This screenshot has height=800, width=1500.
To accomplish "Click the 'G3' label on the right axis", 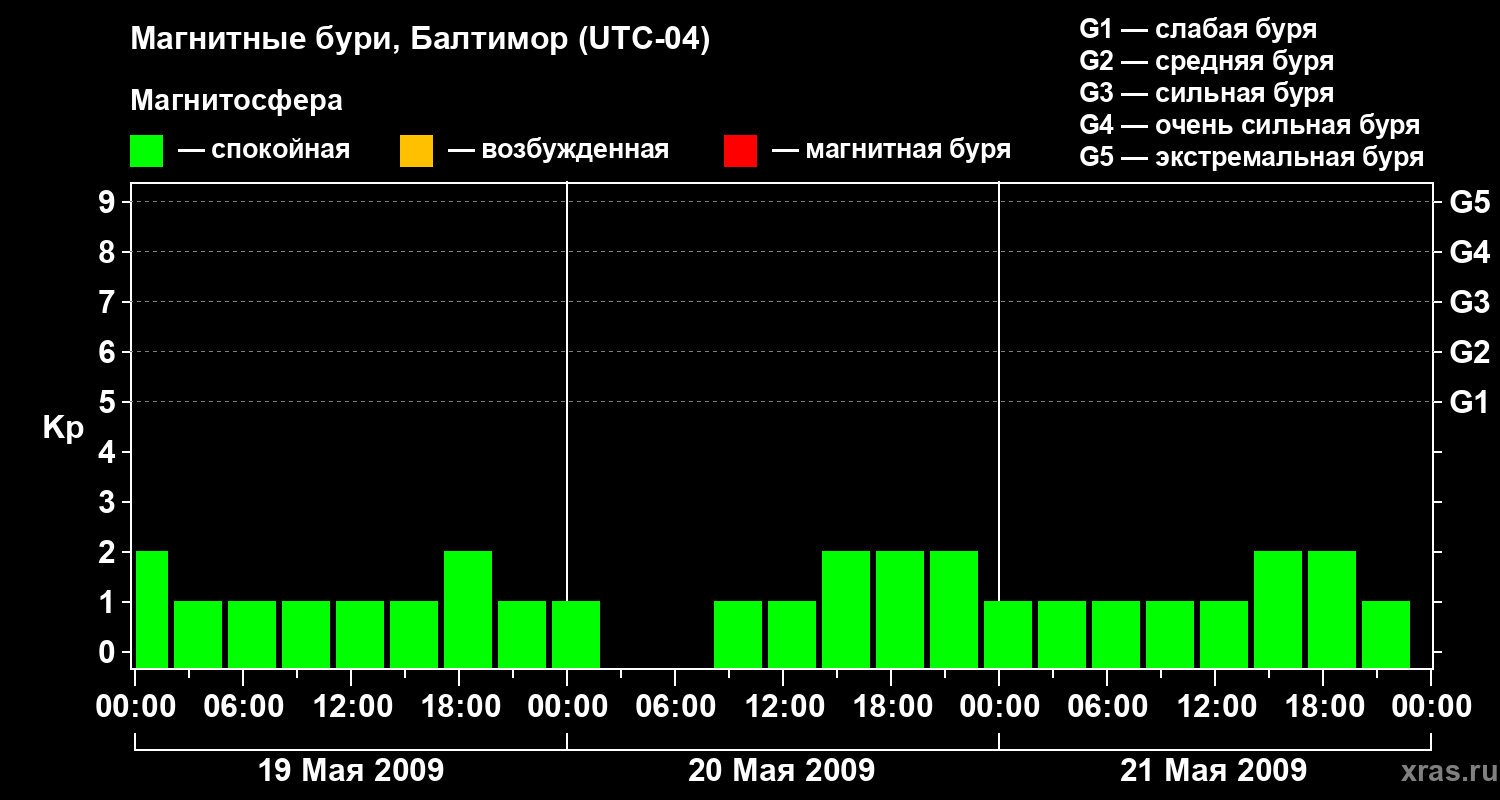I will 1469,302.
